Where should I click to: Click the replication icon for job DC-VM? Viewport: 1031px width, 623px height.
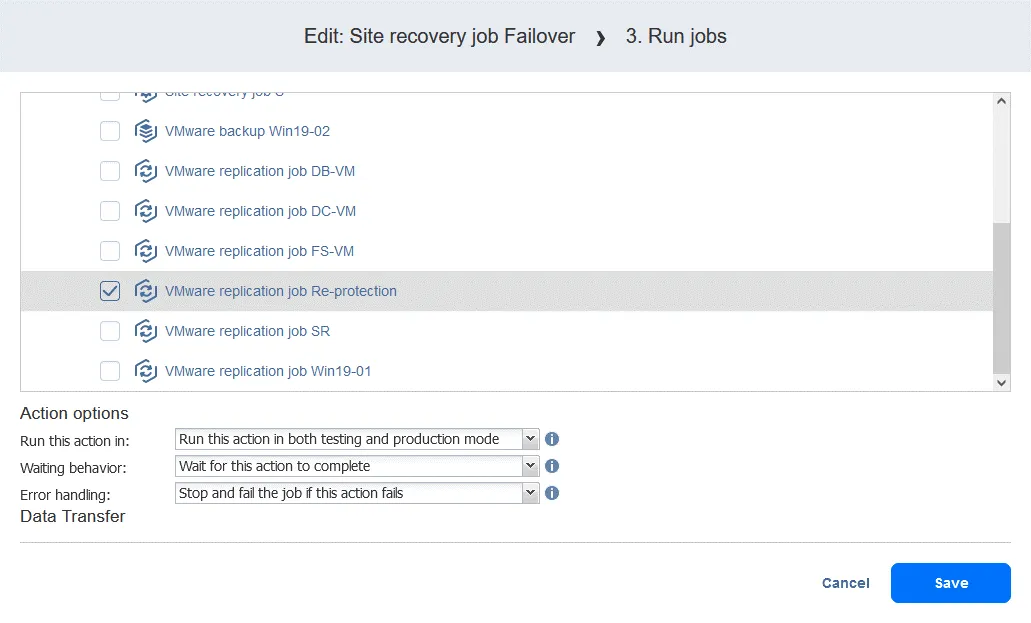coord(146,210)
